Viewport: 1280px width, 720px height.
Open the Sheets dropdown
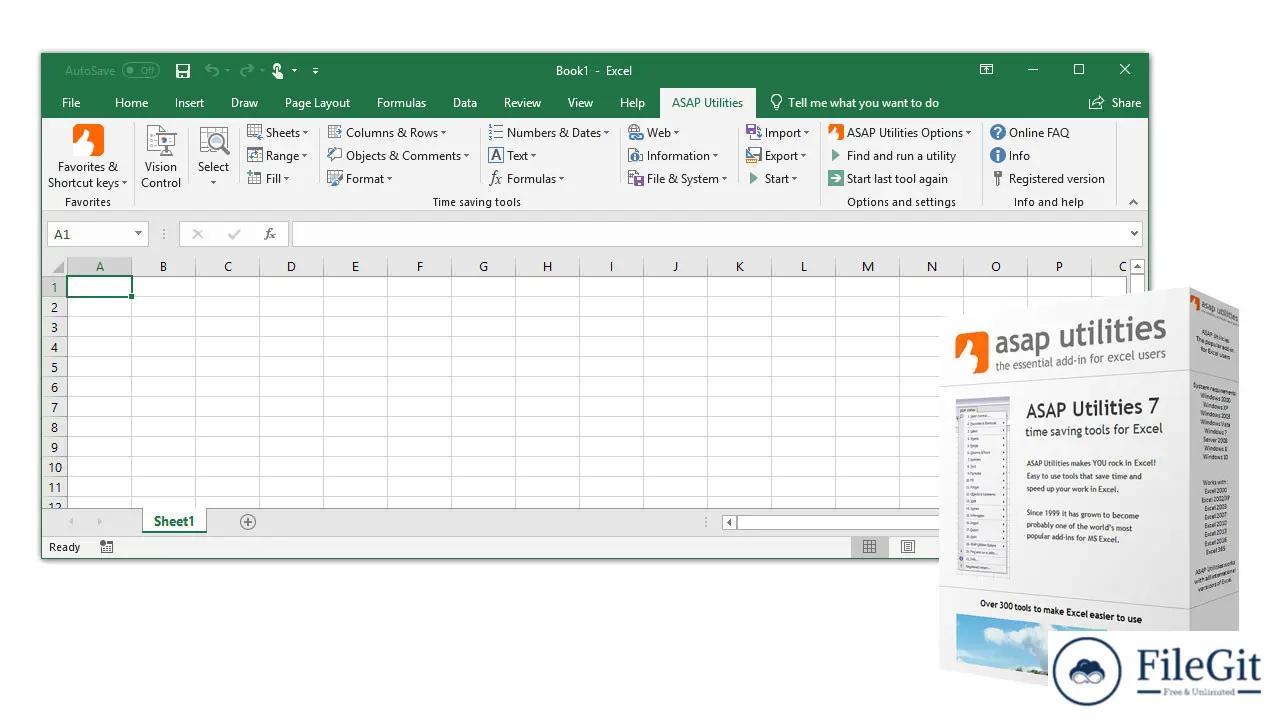(277, 132)
